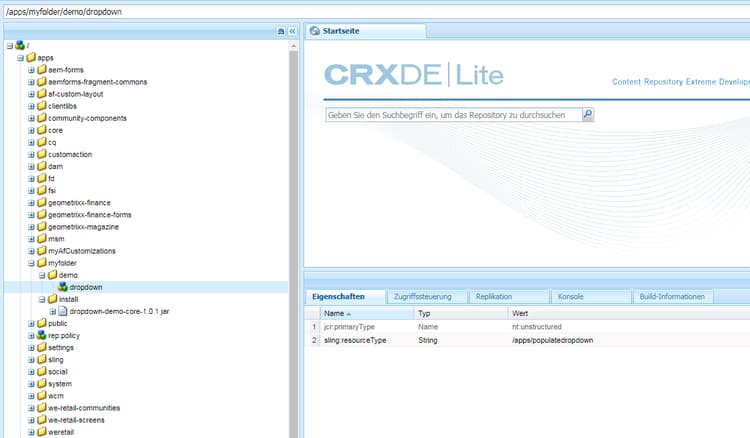Expand the aem-forms folder

tap(31, 70)
